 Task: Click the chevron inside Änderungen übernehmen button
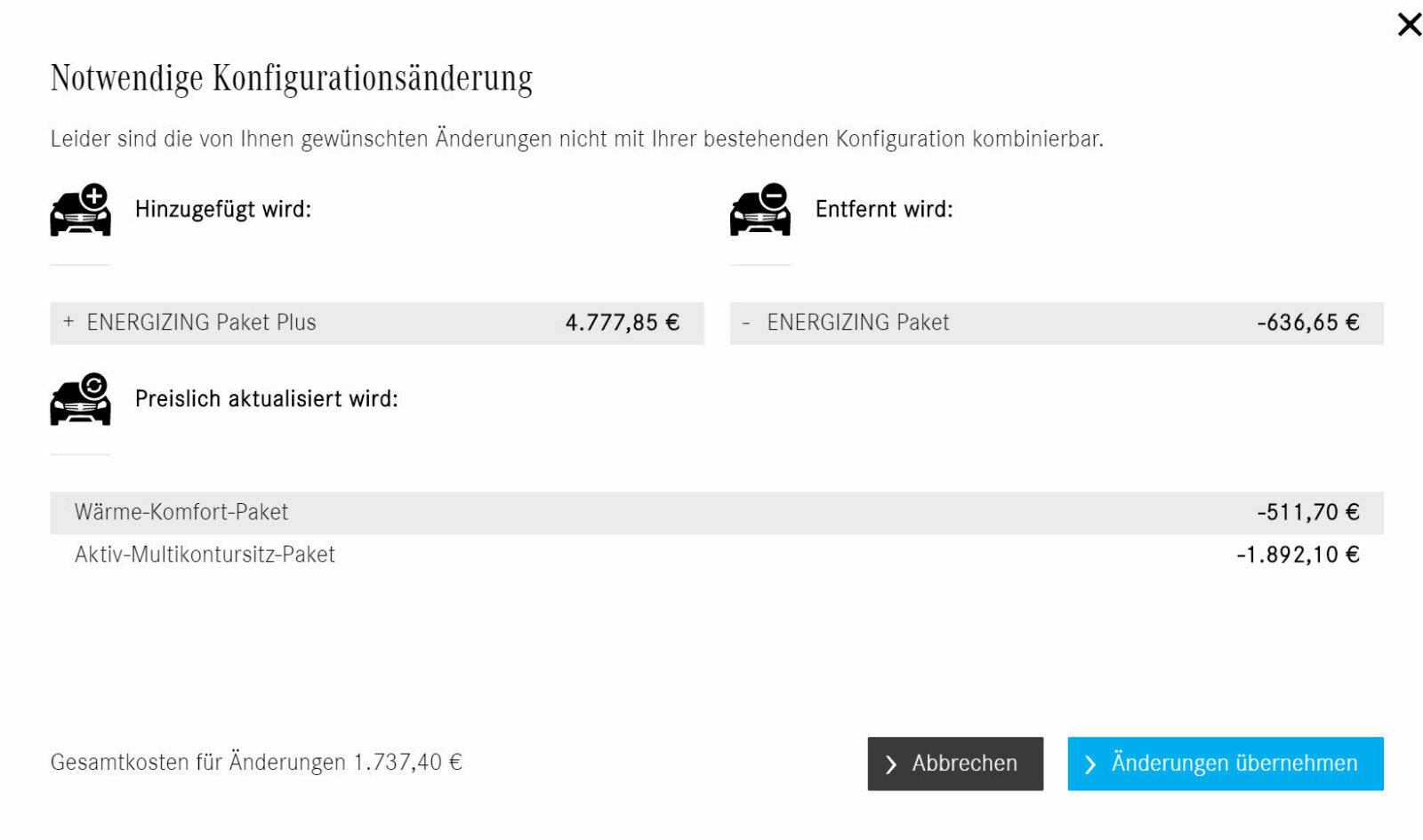tap(1089, 763)
